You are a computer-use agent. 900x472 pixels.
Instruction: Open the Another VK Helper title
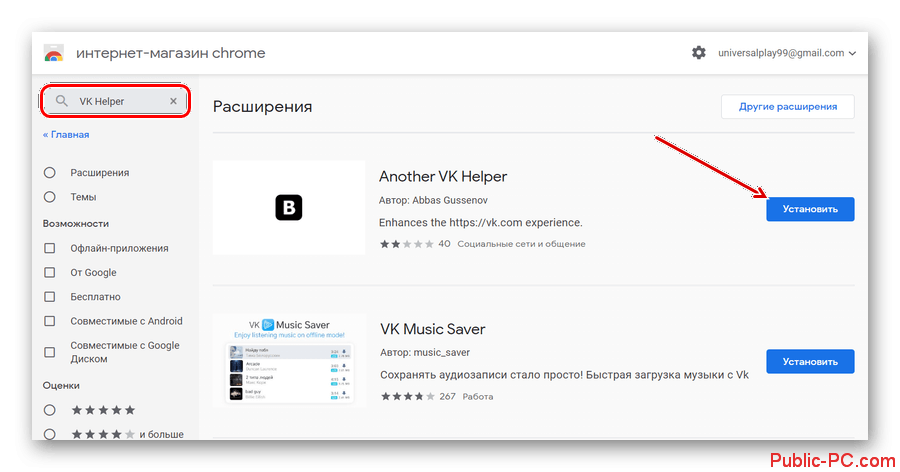point(443,176)
